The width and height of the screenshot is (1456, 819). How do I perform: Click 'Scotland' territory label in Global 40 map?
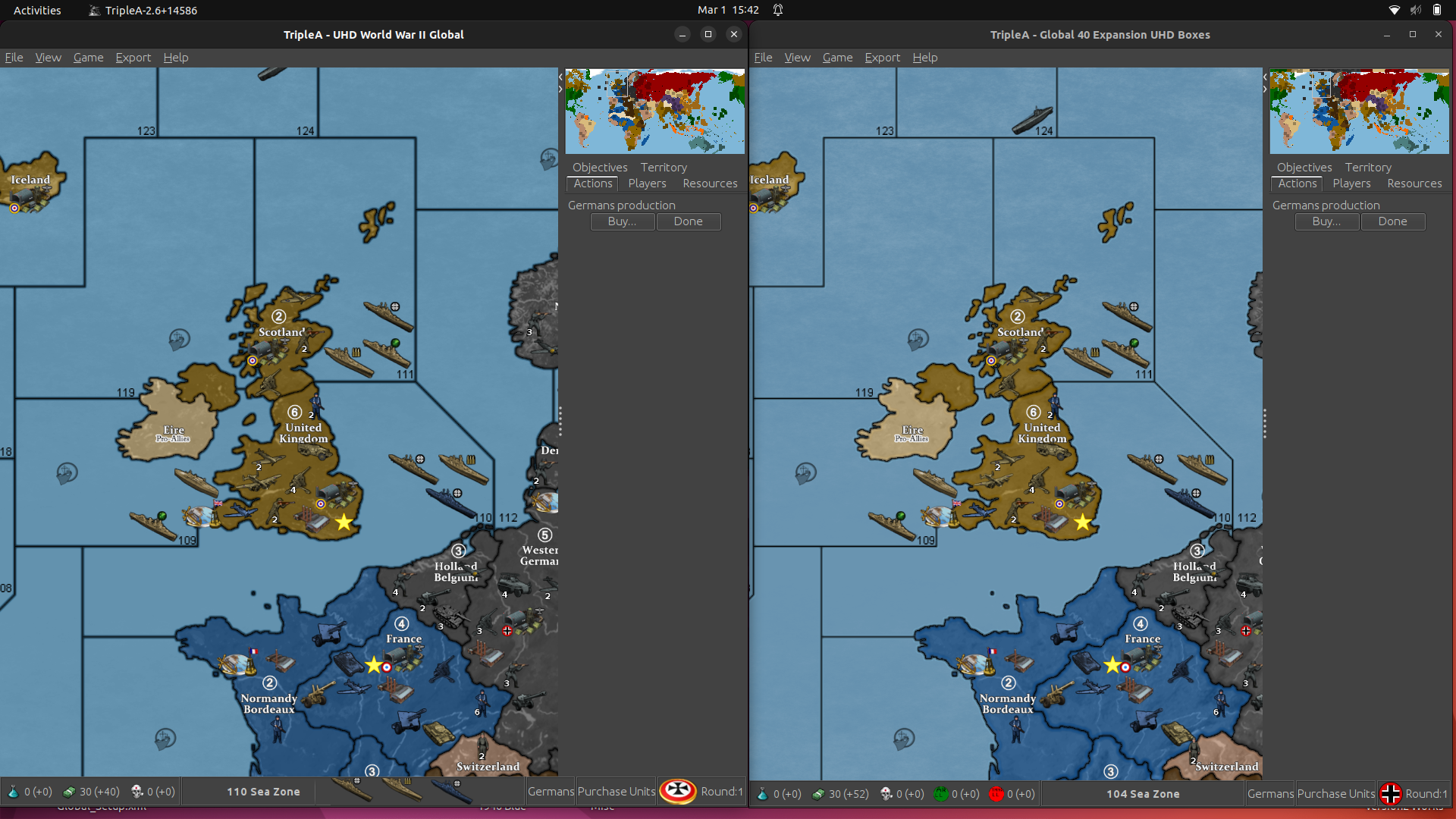coord(1020,332)
